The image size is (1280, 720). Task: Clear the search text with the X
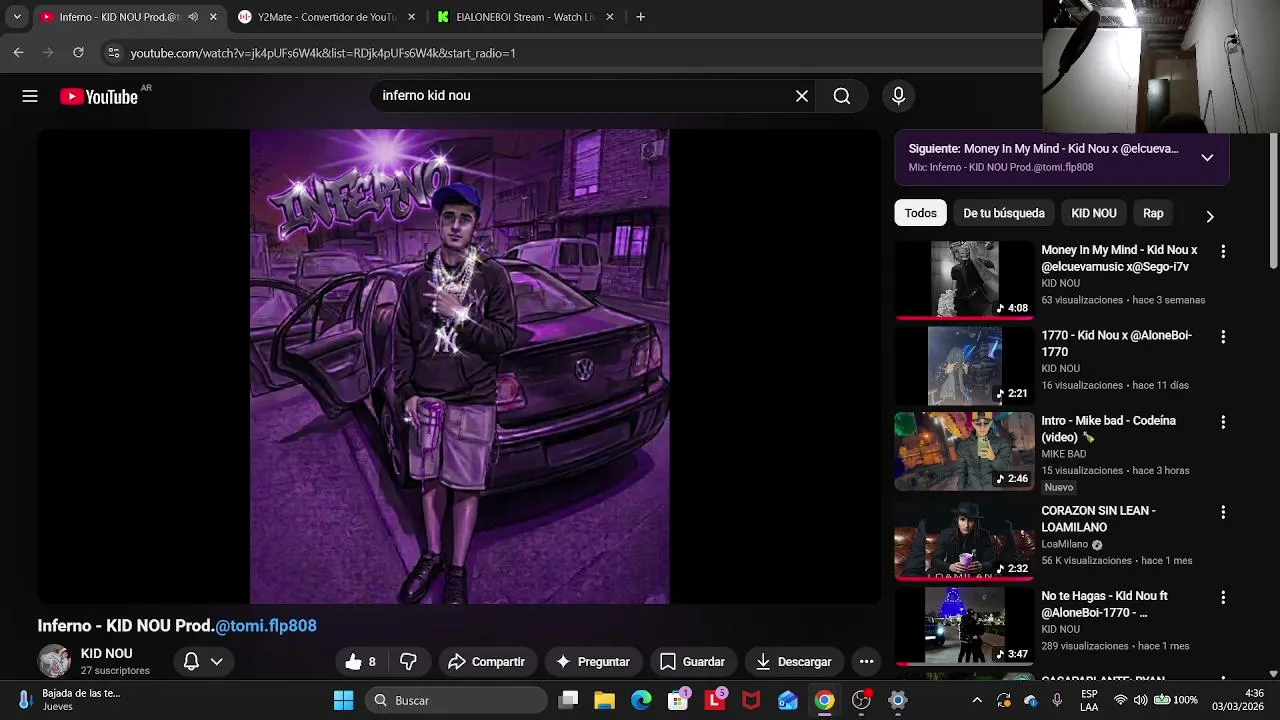click(x=802, y=96)
